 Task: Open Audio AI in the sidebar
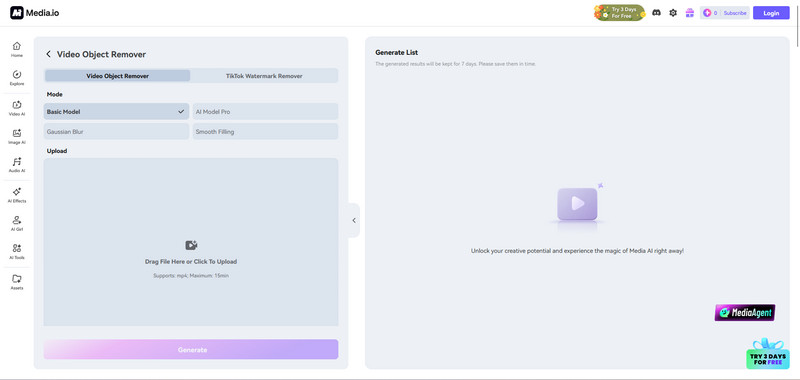(17, 165)
